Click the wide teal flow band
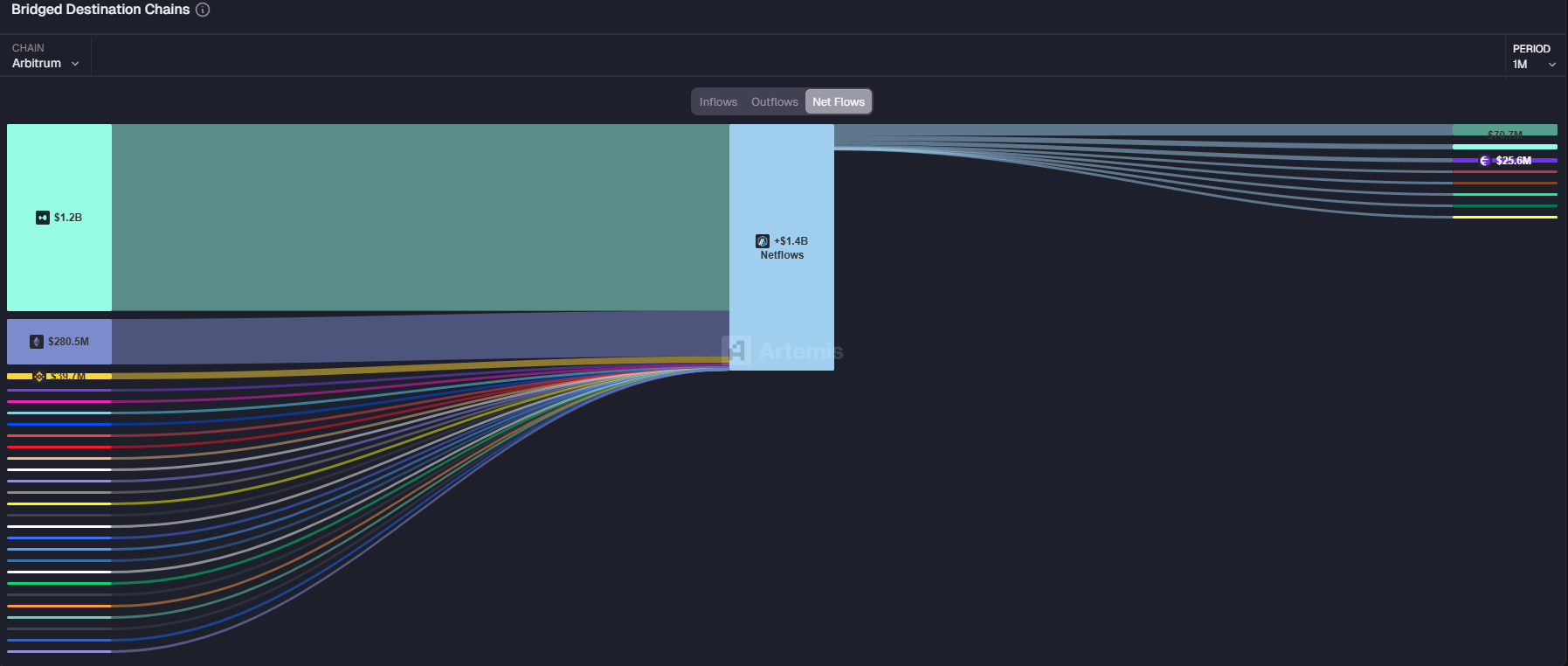 pos(419,217)
